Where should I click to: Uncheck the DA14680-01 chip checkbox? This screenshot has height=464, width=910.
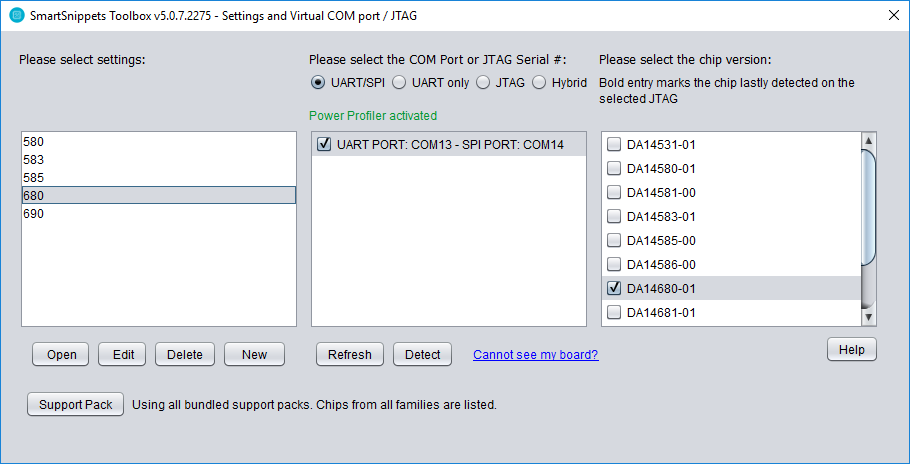point(613,288)
